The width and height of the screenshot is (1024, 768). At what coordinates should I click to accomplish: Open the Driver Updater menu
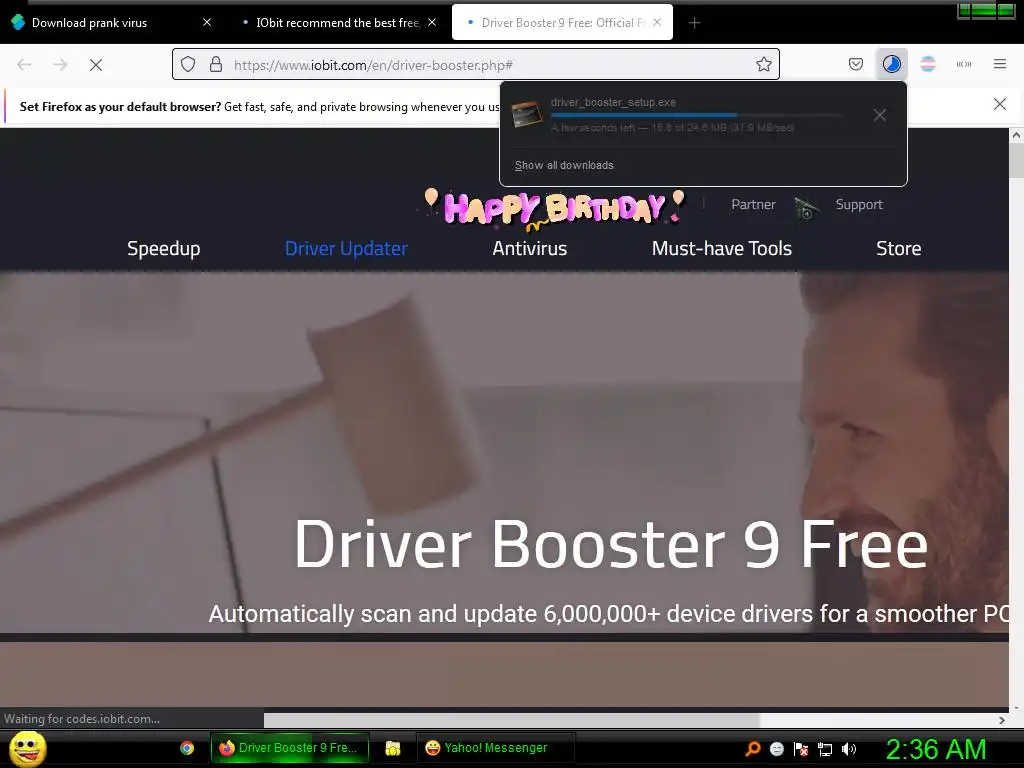pyautogui.click(x=346, y=249)
